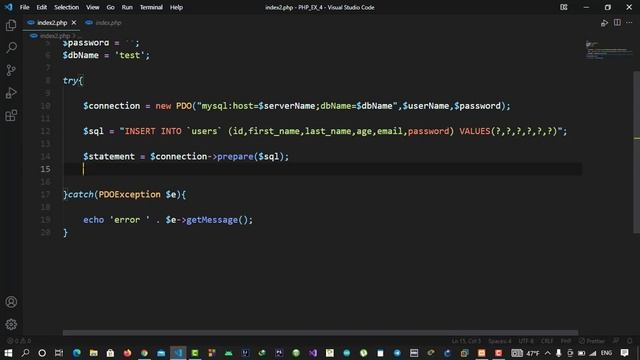Close the index2.php tab
The width and height of the screenshot is (640, 360).
pyautogui.click(x=74, y=23)
